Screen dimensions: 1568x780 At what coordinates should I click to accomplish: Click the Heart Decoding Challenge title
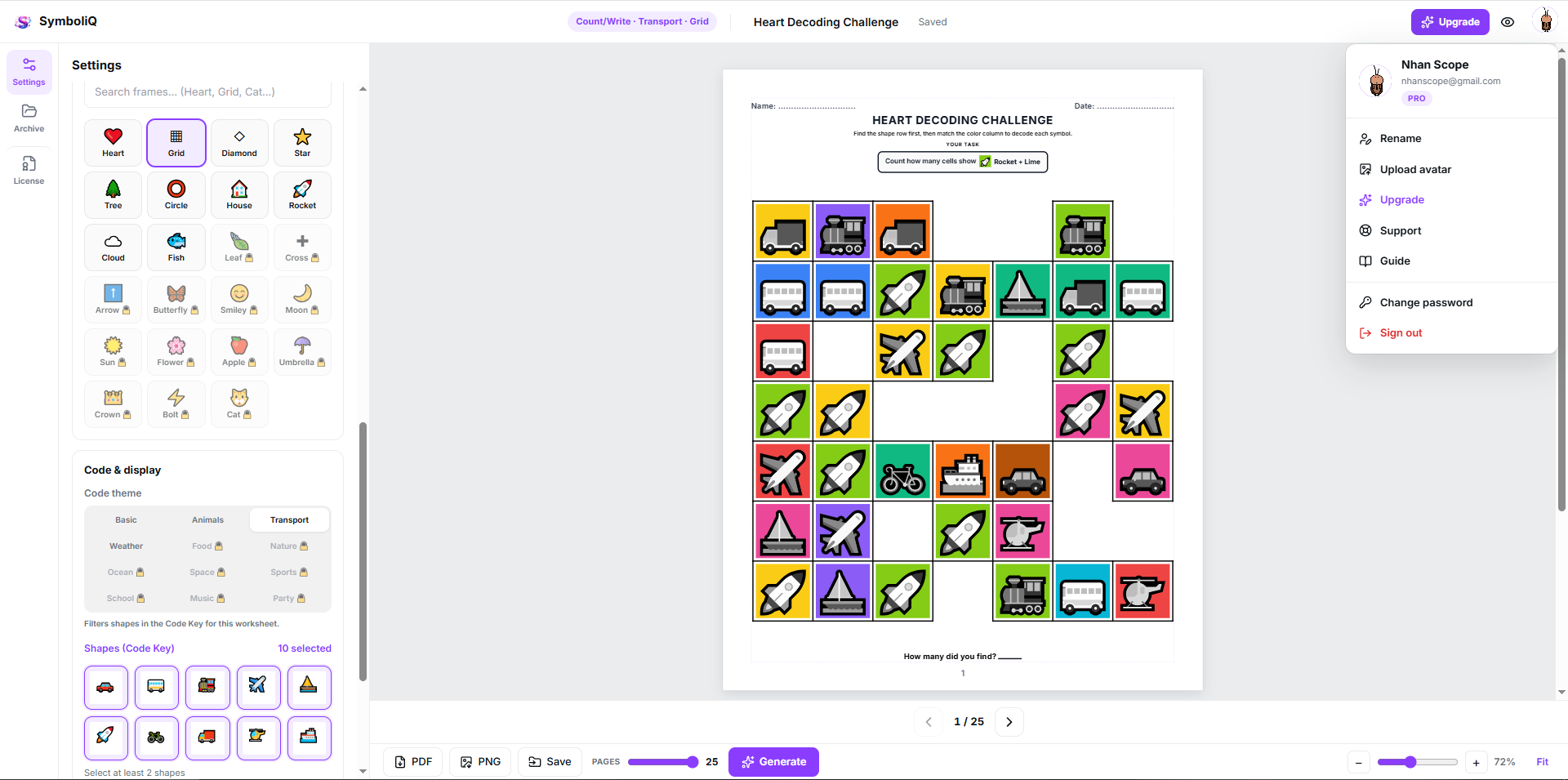pos(826,22)
